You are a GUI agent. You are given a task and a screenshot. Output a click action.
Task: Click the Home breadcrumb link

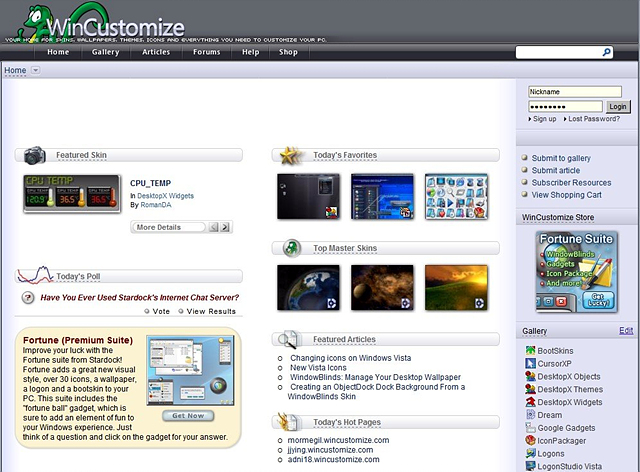coord(15,70)
